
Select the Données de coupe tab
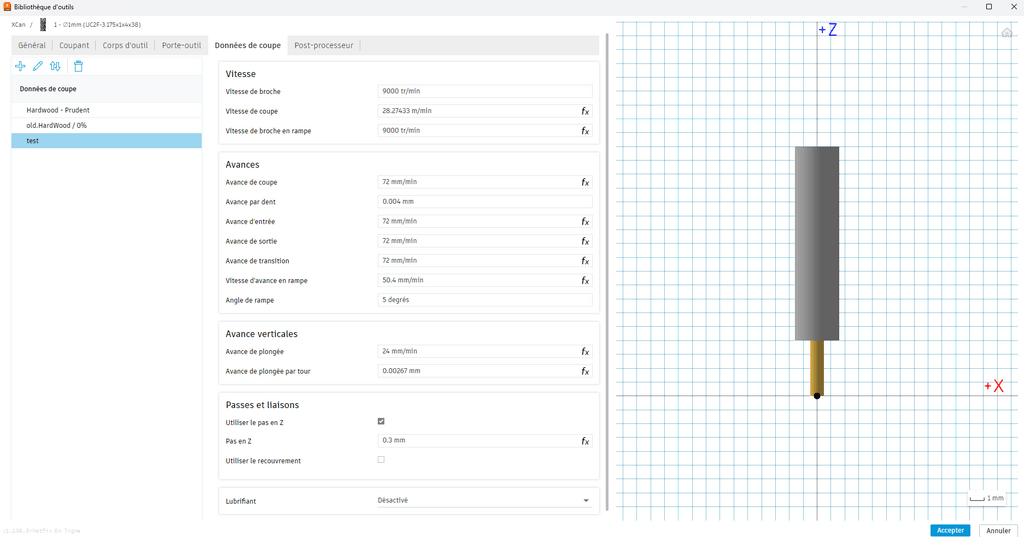[x=248, y=45]
